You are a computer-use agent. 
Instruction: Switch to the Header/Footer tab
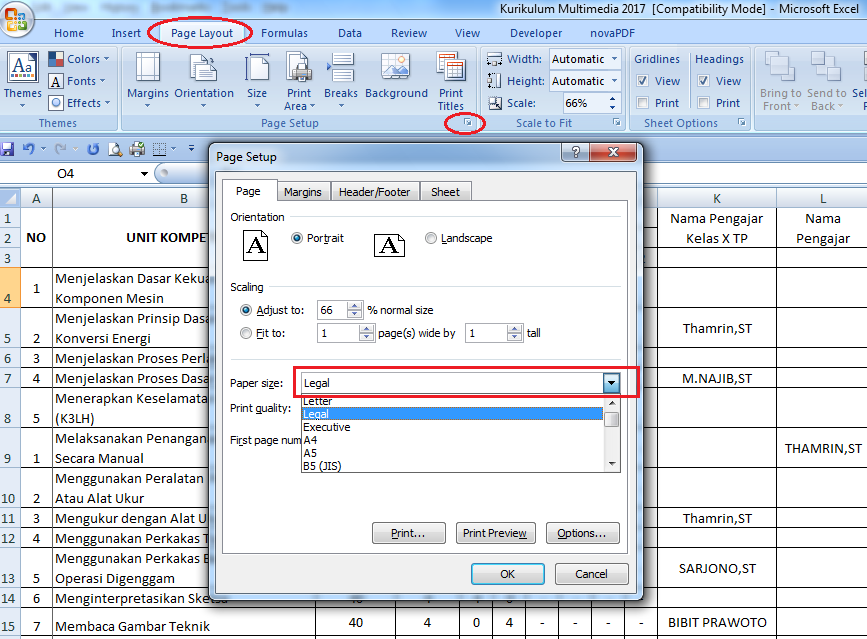375,191
